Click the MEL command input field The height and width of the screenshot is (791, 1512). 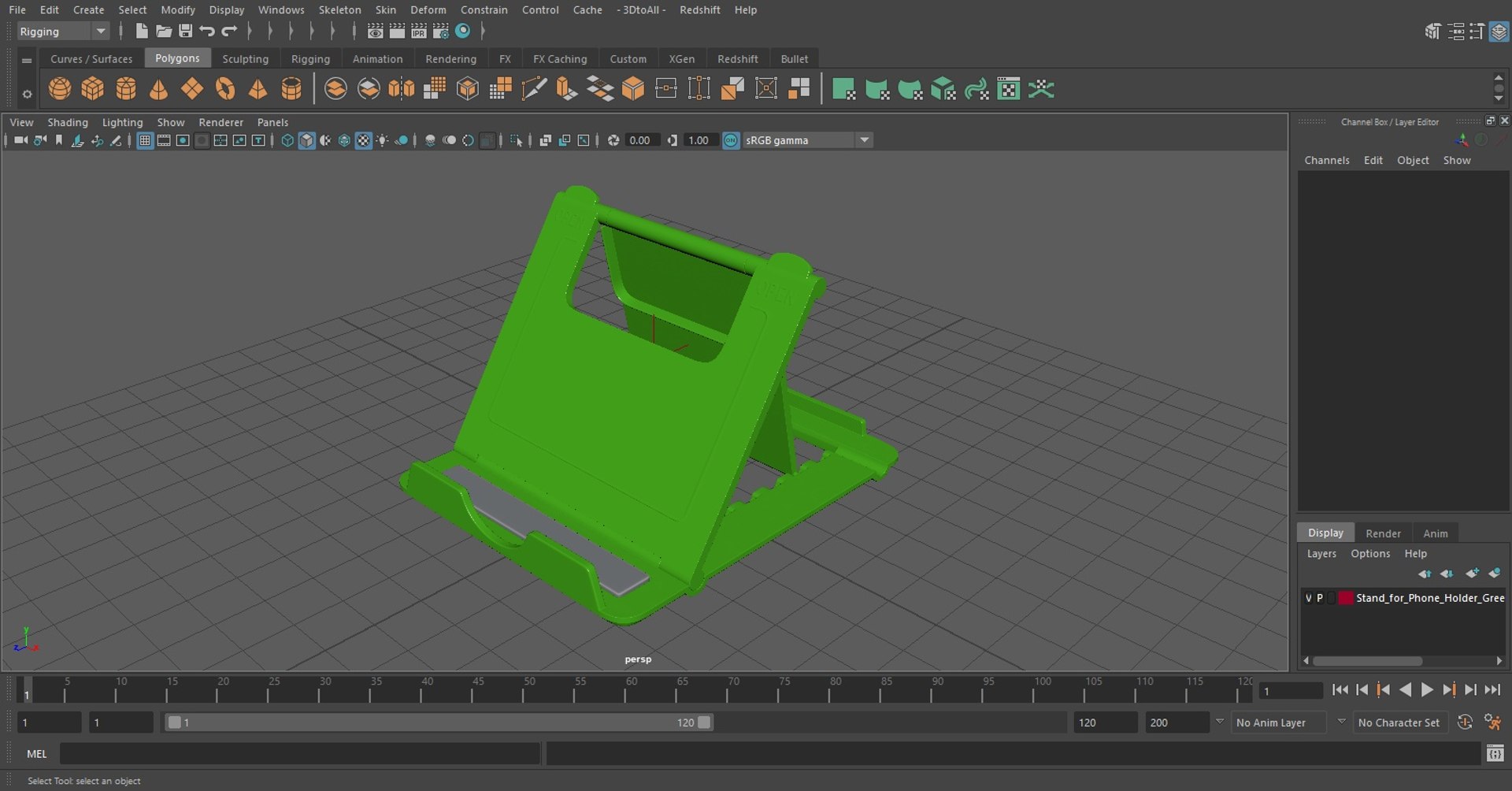point(300,754)
